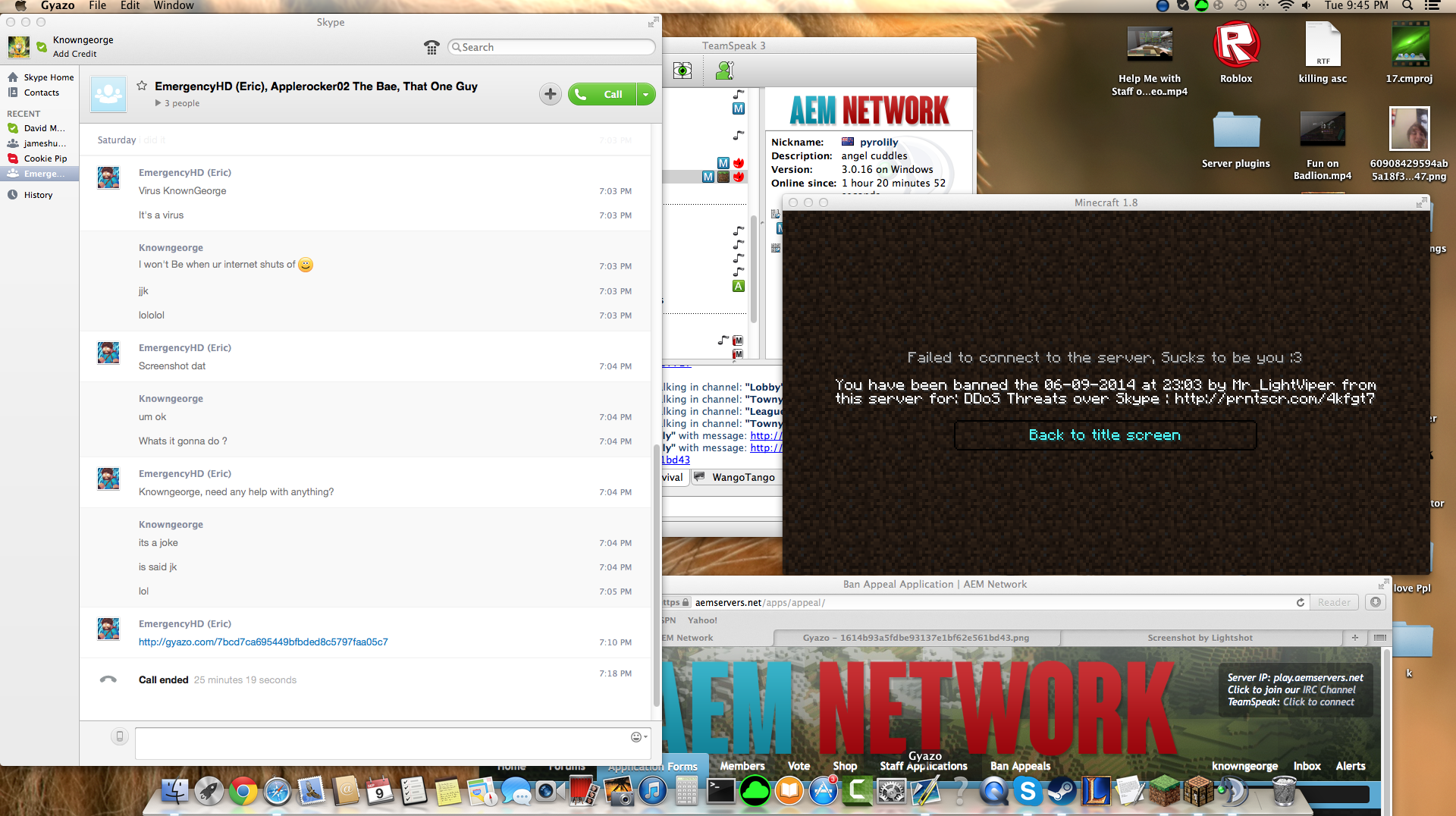Switch to the Gyazo png tab
Screen dimensions: 1456x816
(915, 638)
